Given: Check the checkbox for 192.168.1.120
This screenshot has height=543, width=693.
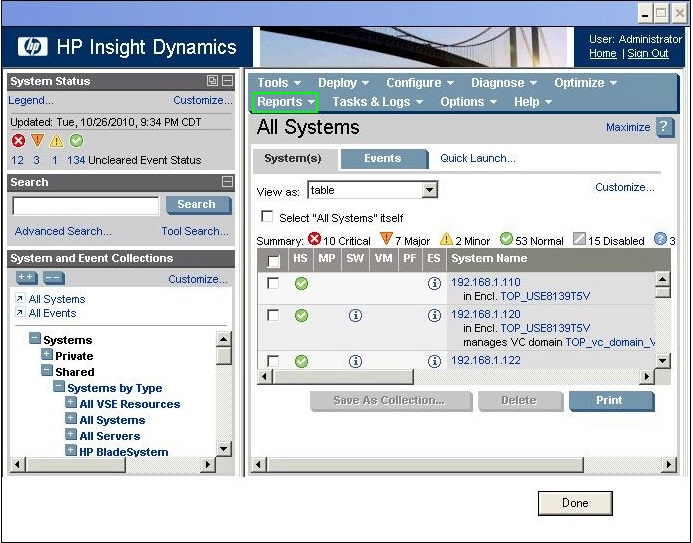Looking at the screenshot, I should coord(273,315).
